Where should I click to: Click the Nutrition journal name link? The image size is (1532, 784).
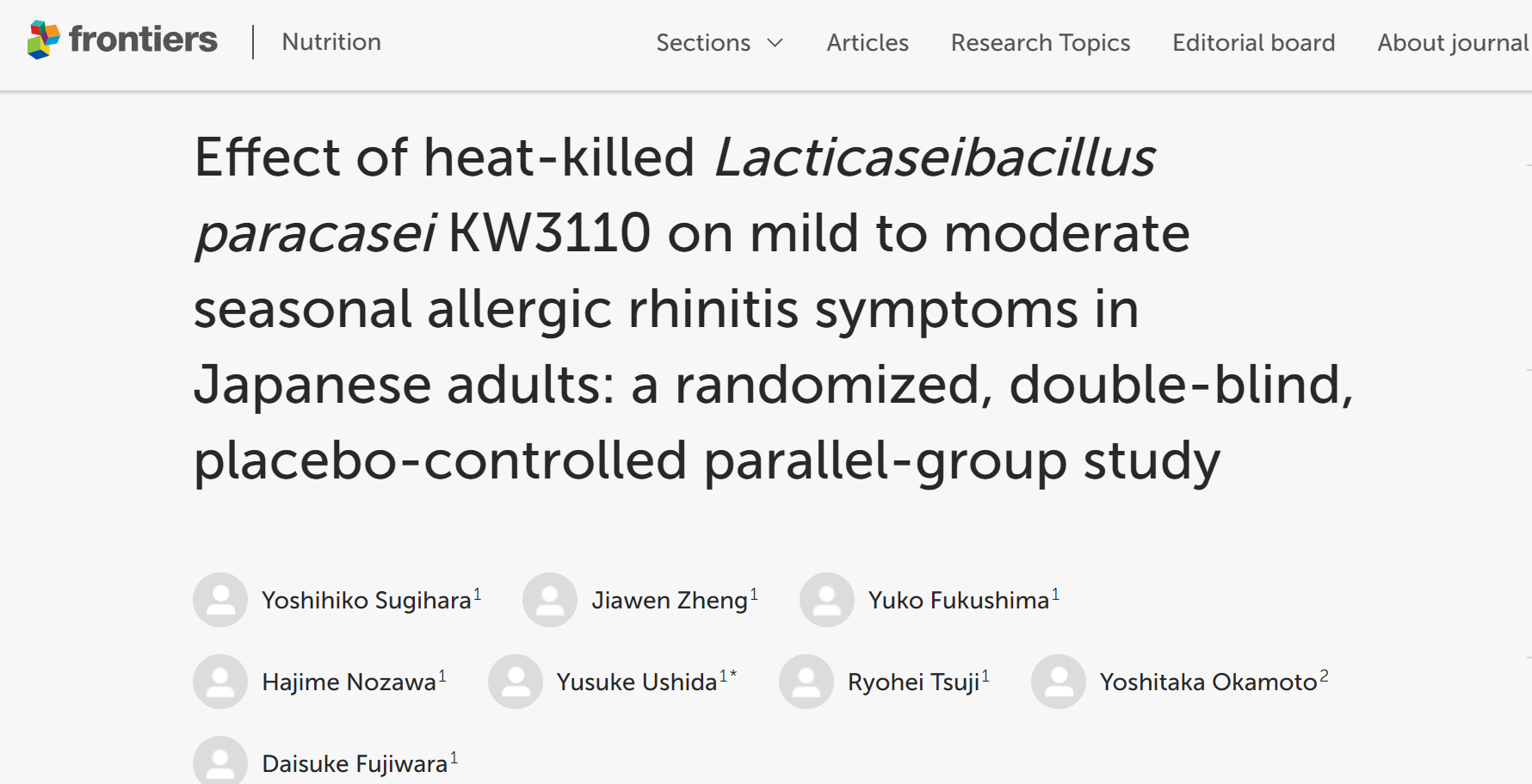(331, 41)
